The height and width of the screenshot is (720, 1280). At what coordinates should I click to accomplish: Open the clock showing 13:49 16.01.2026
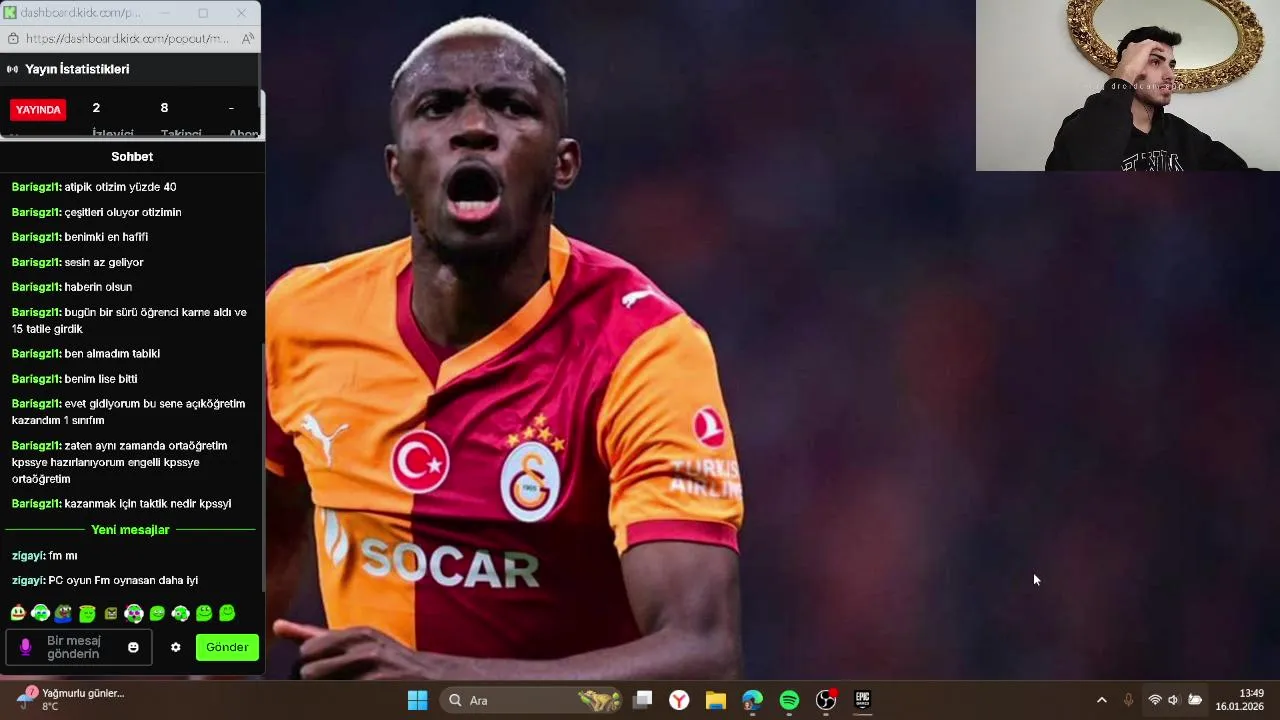(1240, 700)
